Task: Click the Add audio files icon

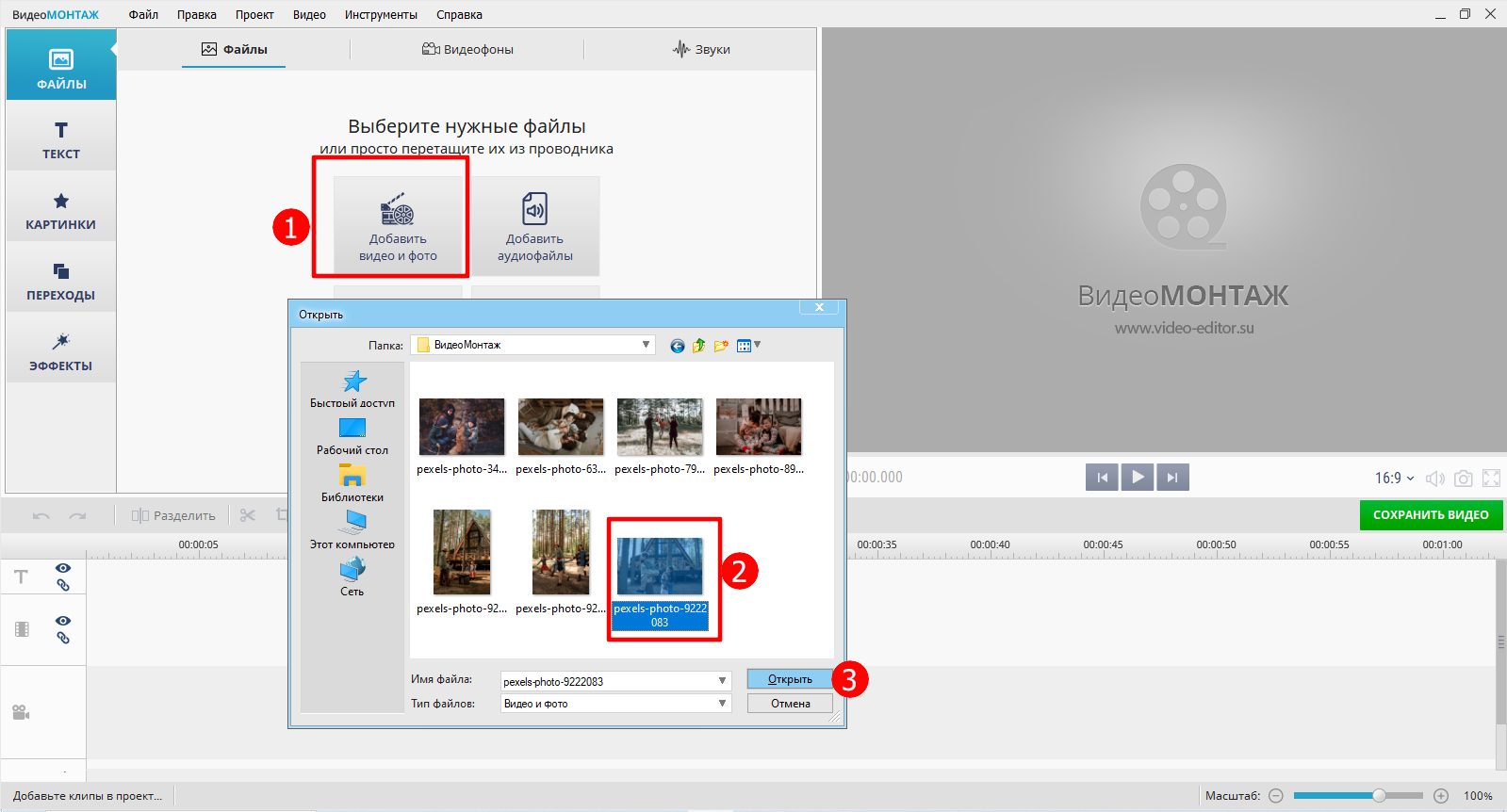Action: click(534, 209)
